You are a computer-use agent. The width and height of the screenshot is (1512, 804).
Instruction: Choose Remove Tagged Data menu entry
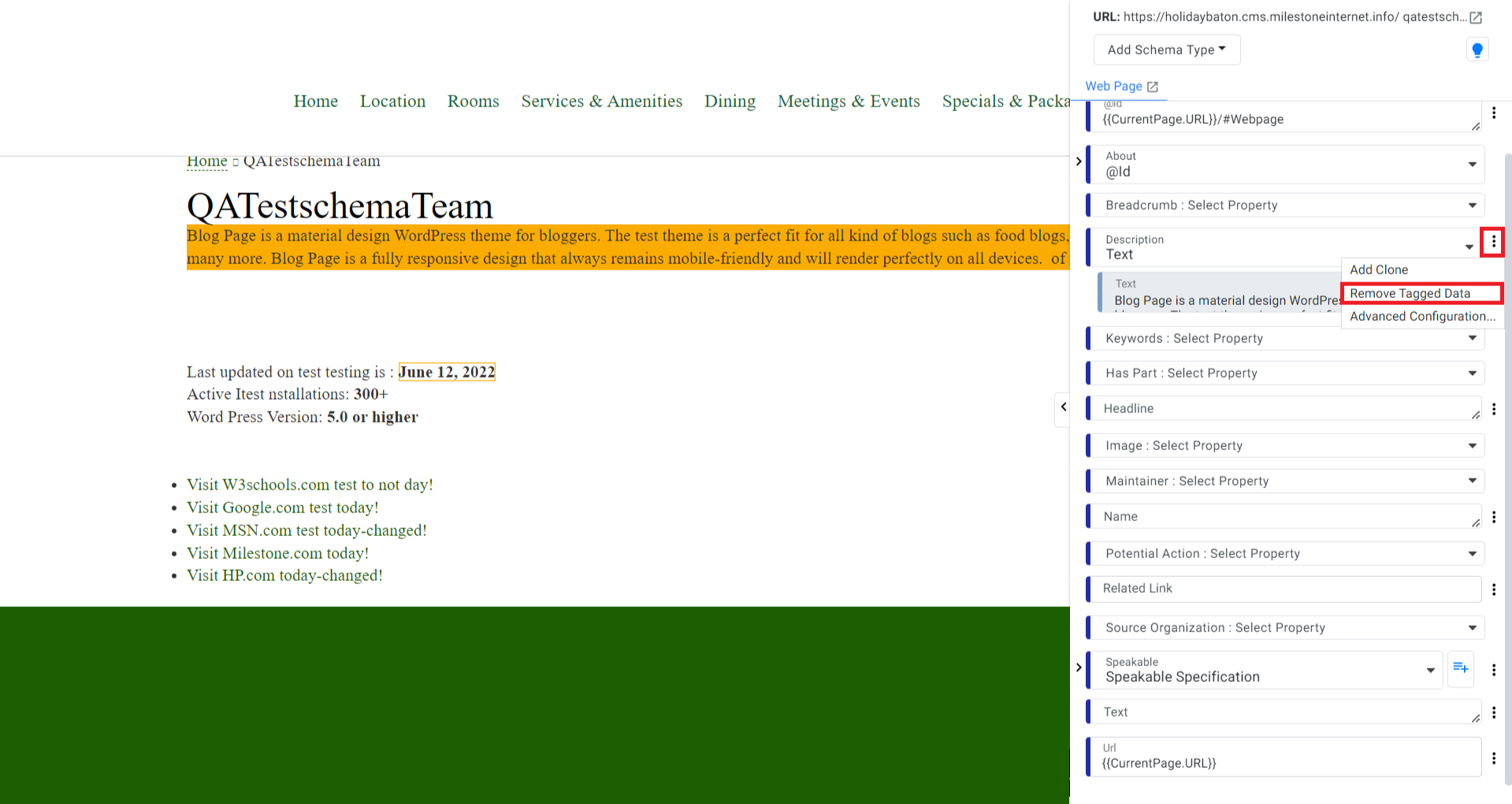[1422, 293]
